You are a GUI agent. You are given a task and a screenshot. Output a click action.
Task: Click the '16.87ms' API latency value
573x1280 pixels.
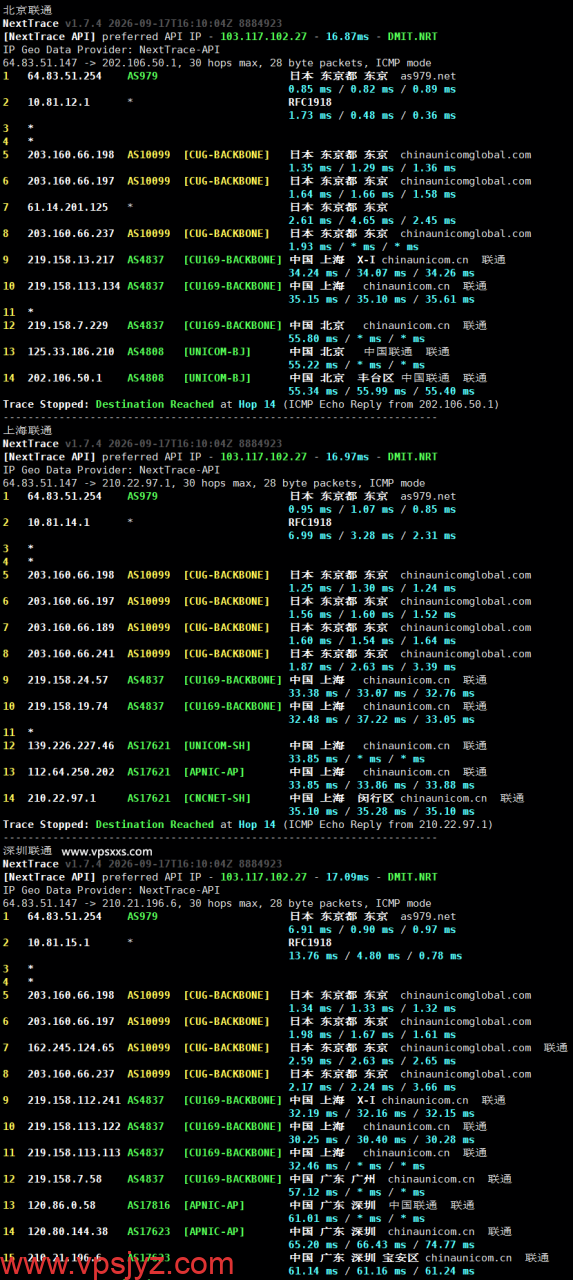(349, 35)
